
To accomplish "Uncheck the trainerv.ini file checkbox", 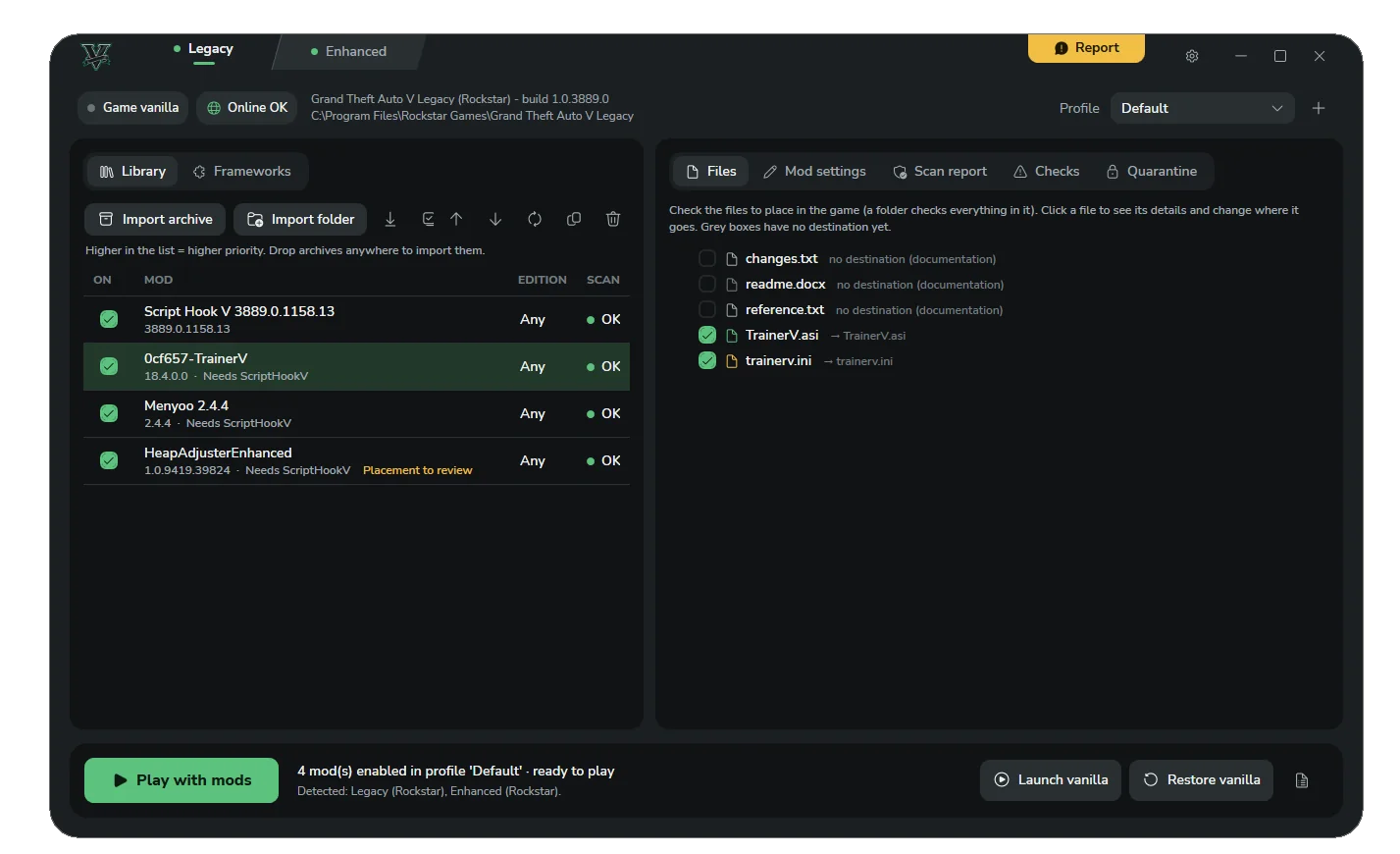I will pos(706,360).
